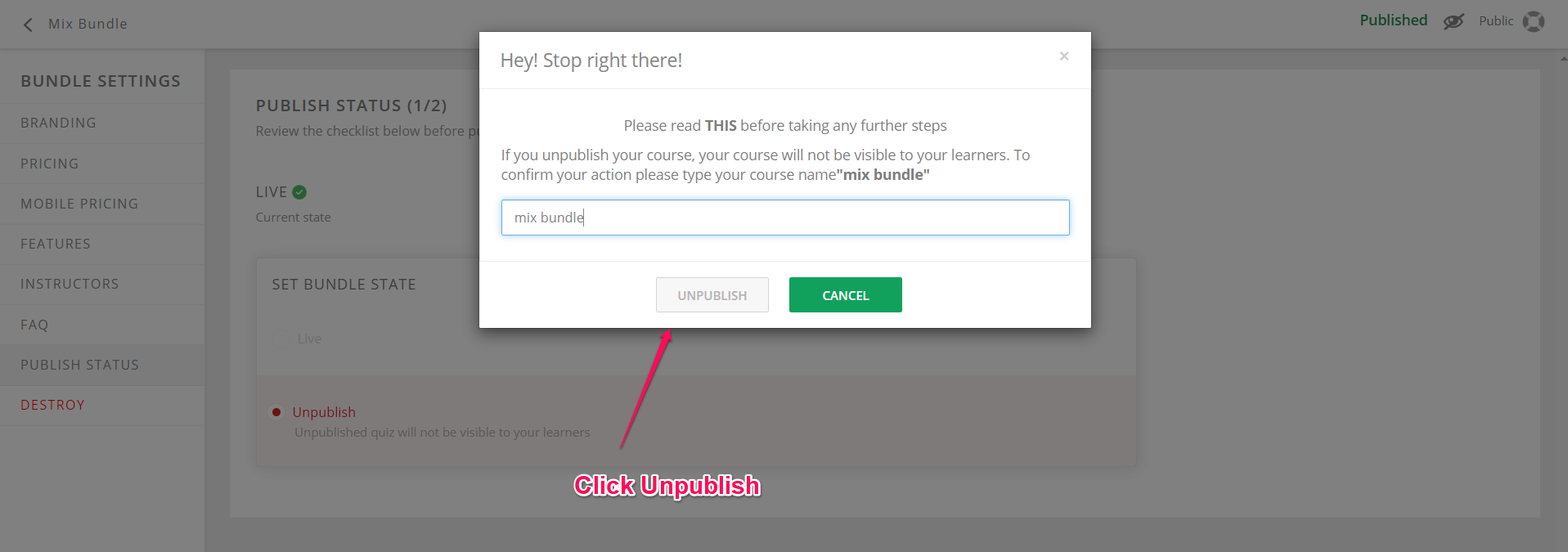Click the Public label in the header
Image resolution: width=1568 pixels, height=552 pixels.
[1496, 21]
